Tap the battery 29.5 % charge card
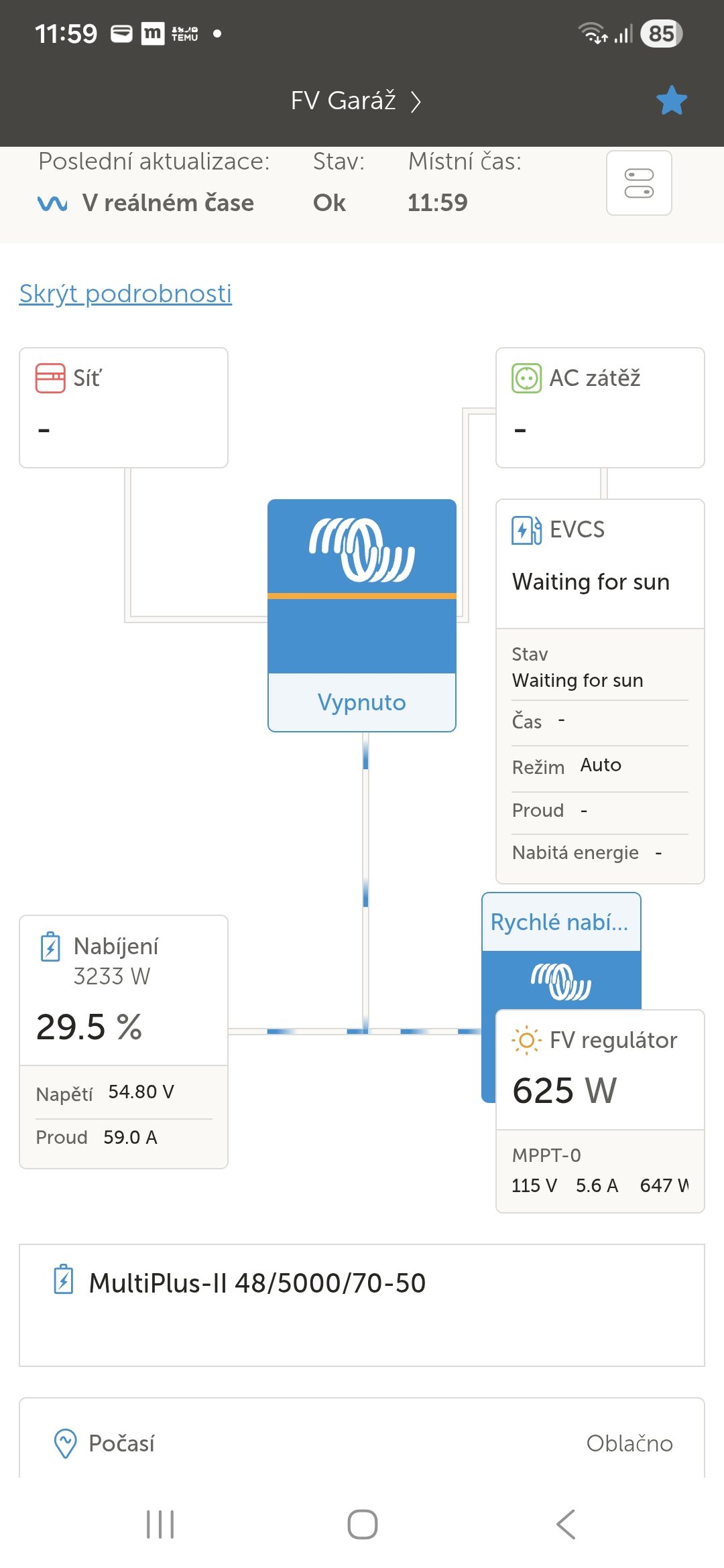This screenshot has height=1568, width=724. pos(123,1026)
